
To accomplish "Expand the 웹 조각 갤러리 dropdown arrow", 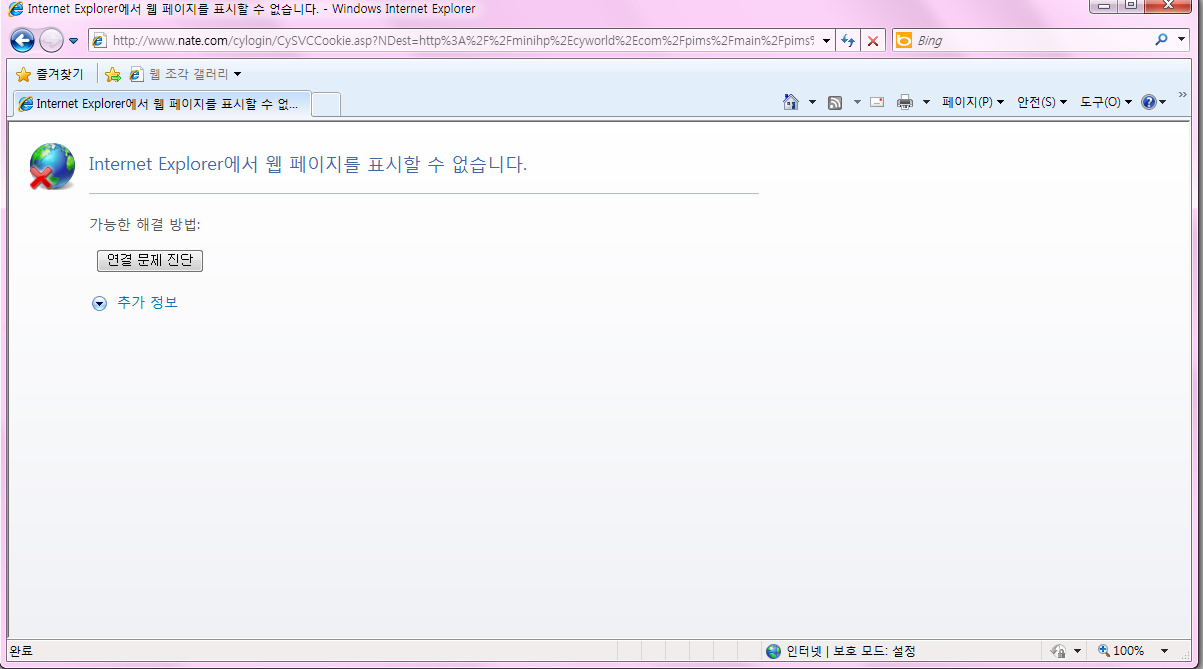I will [x=237, y=74].
